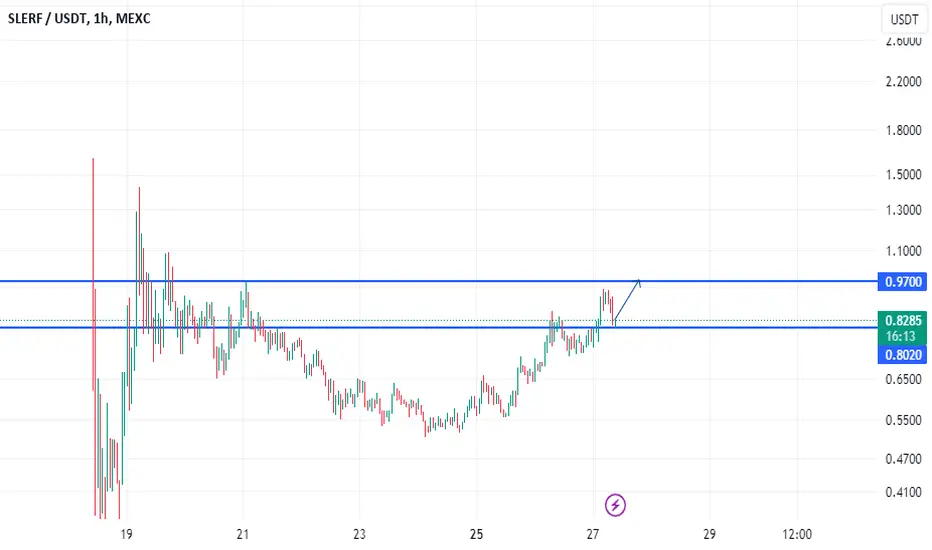This screenshot has width=932, height=550.
Task: Click date label 19 on time axis
Action: [x=126, y=534]
